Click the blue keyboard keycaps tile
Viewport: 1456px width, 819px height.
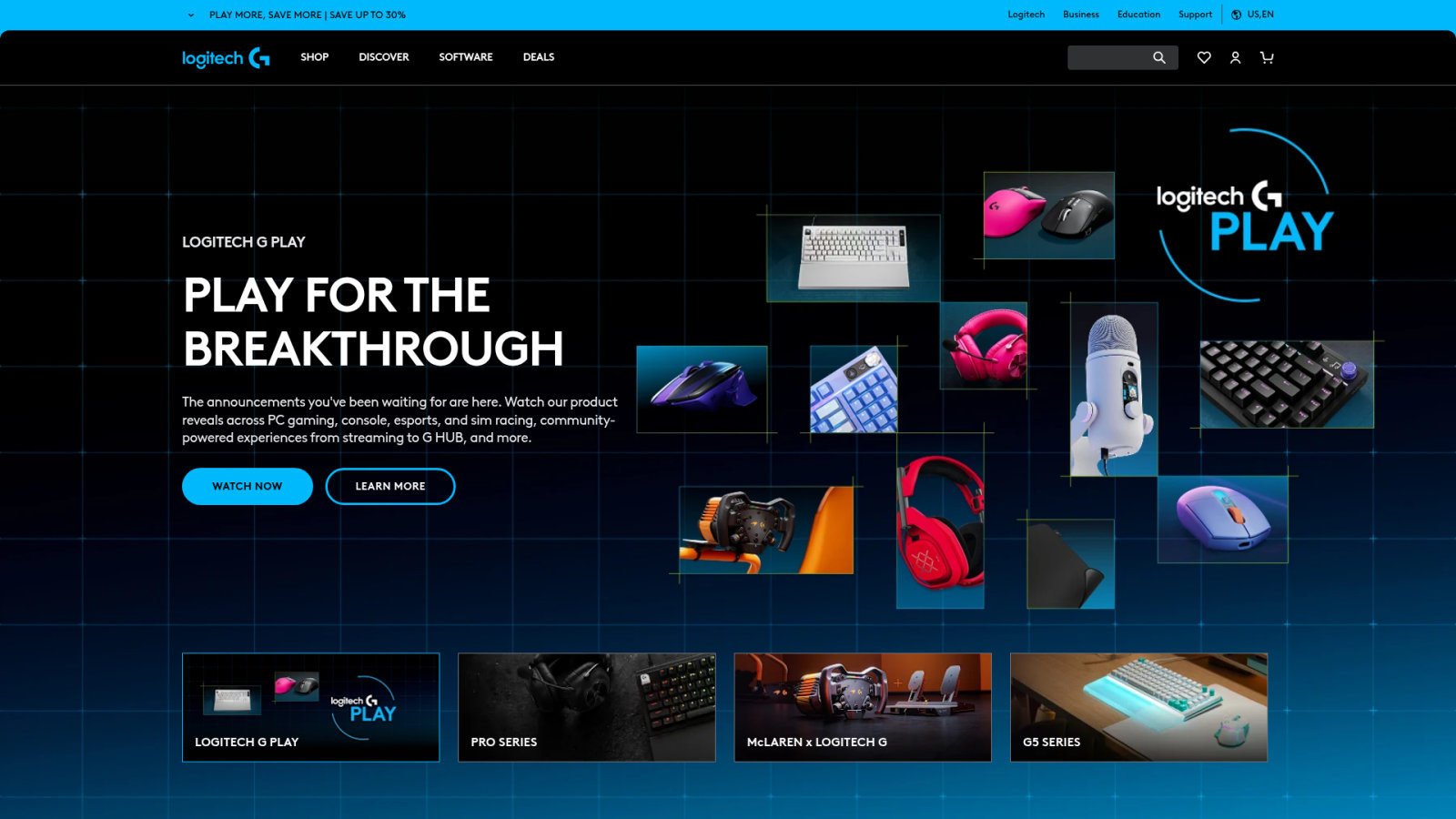pyautogui.click(x=854, y=389)
